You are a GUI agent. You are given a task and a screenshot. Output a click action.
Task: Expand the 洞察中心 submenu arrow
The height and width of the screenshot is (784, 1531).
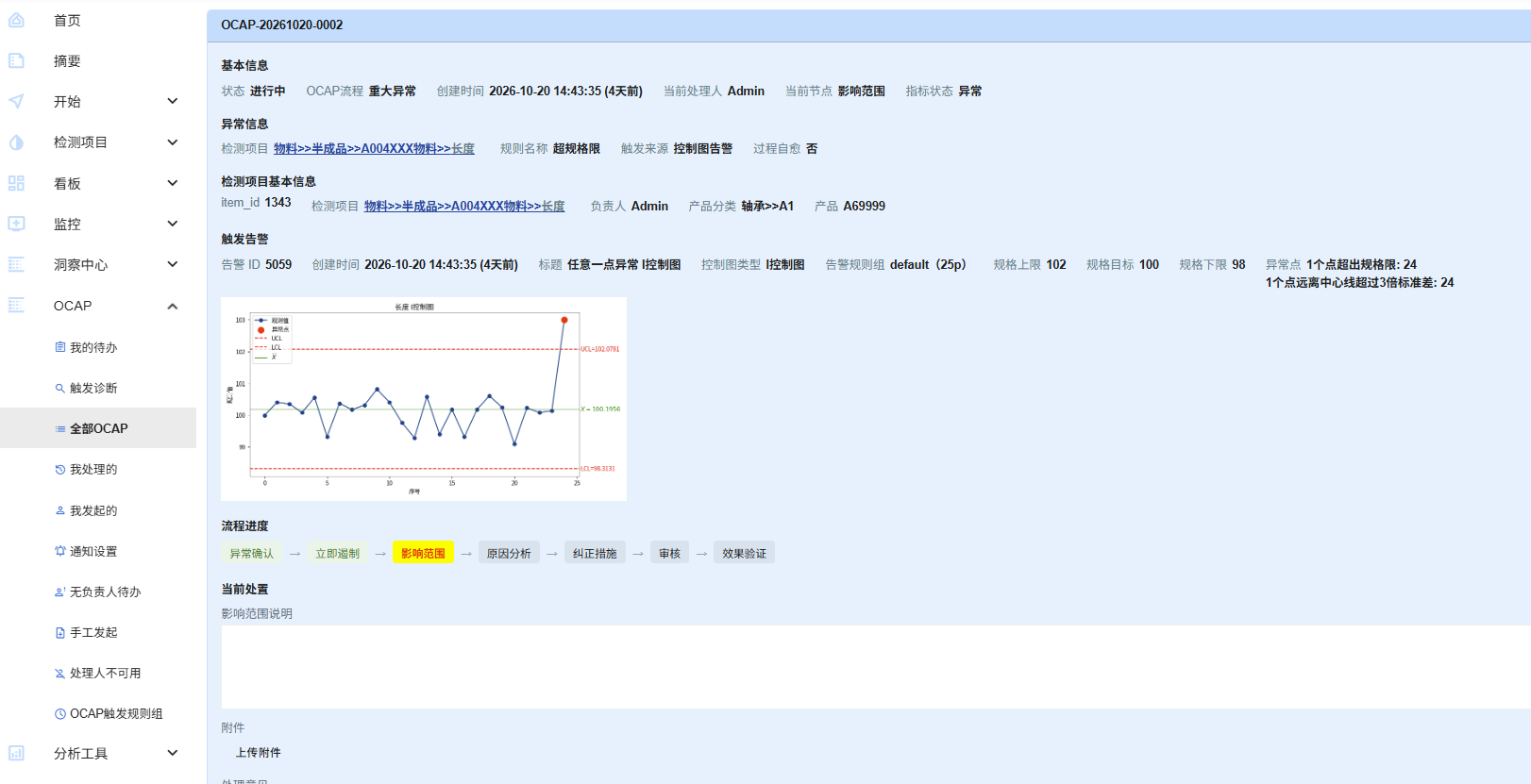(x=173, y=264)
